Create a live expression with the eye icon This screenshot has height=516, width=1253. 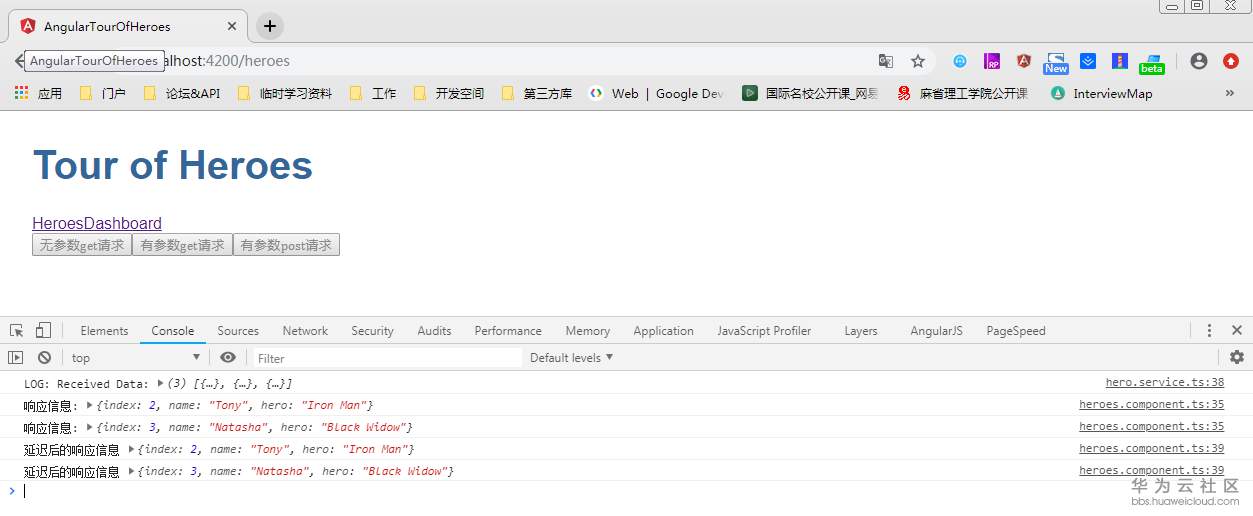228,357
